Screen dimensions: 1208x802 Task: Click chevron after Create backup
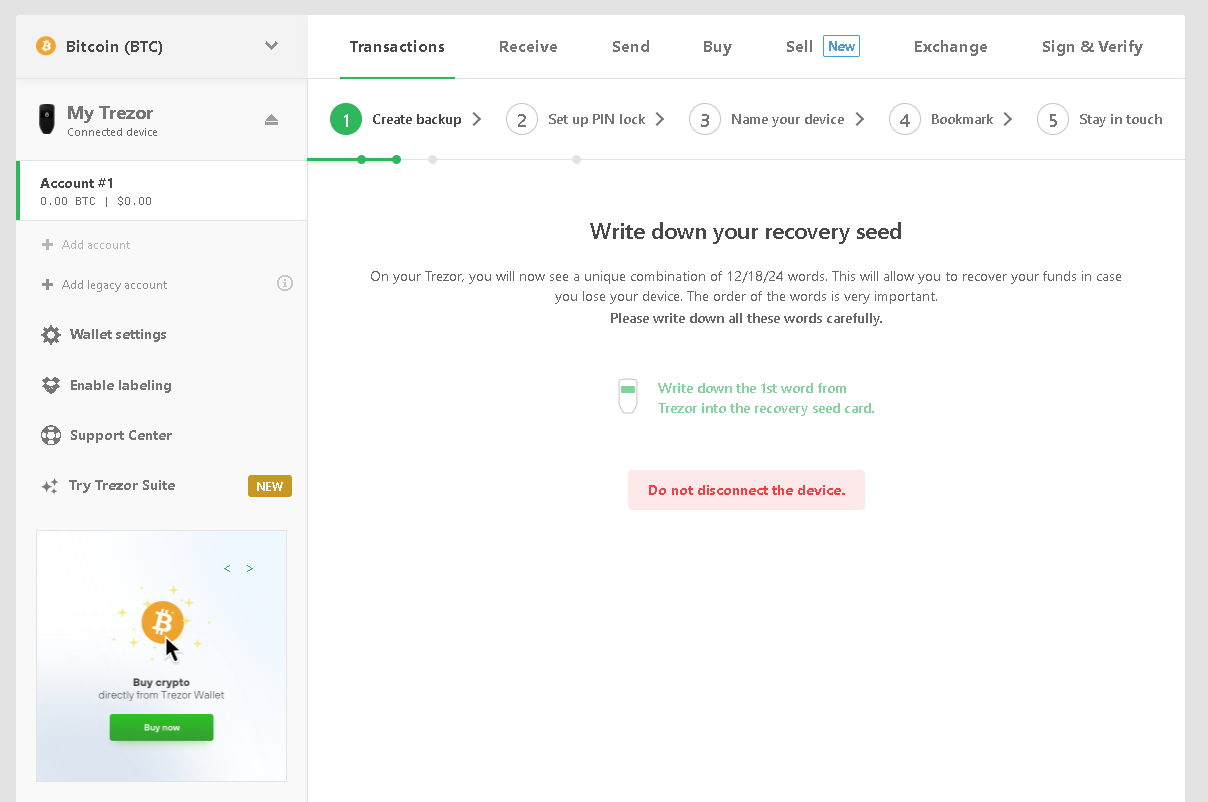point(477,119)
